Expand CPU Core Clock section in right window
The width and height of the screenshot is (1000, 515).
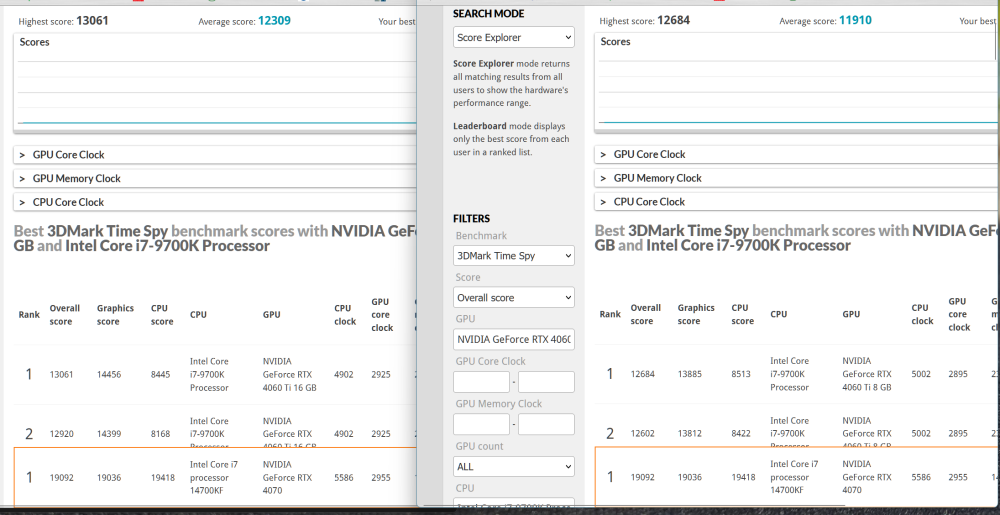(649, 202)
